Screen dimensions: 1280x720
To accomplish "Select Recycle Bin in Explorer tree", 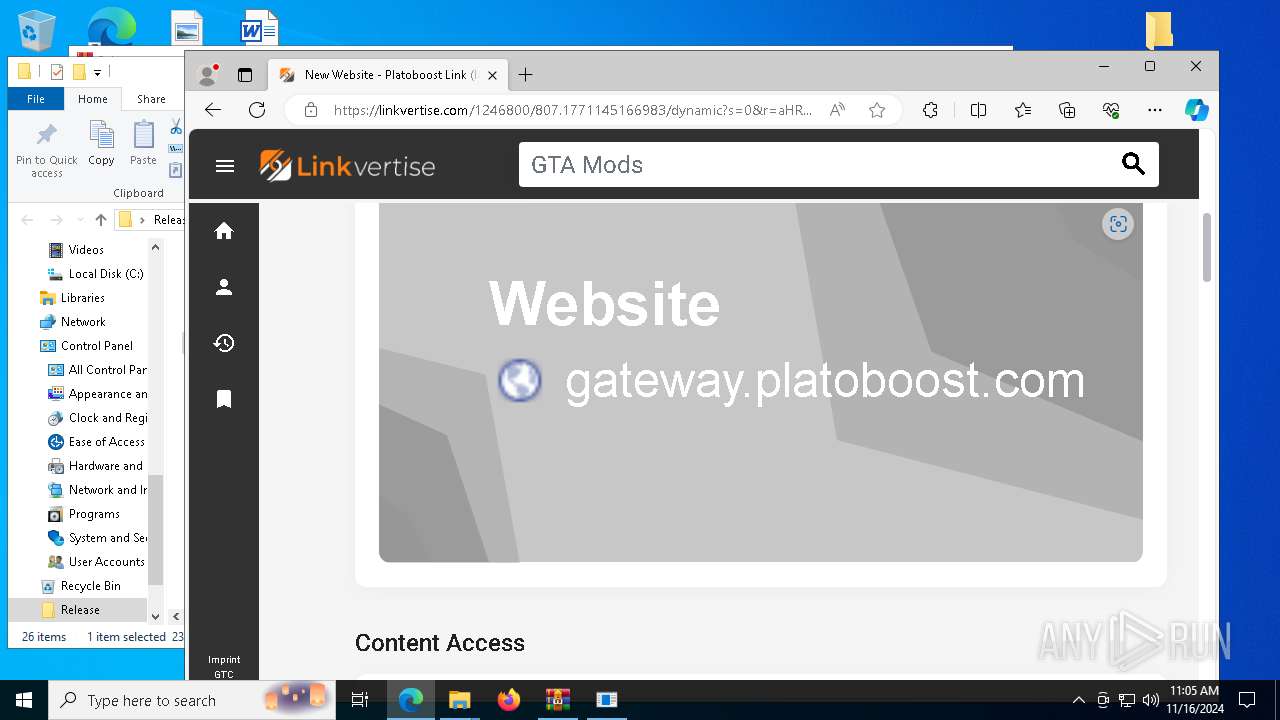I will pyautogui.click(x=90, y=586).
